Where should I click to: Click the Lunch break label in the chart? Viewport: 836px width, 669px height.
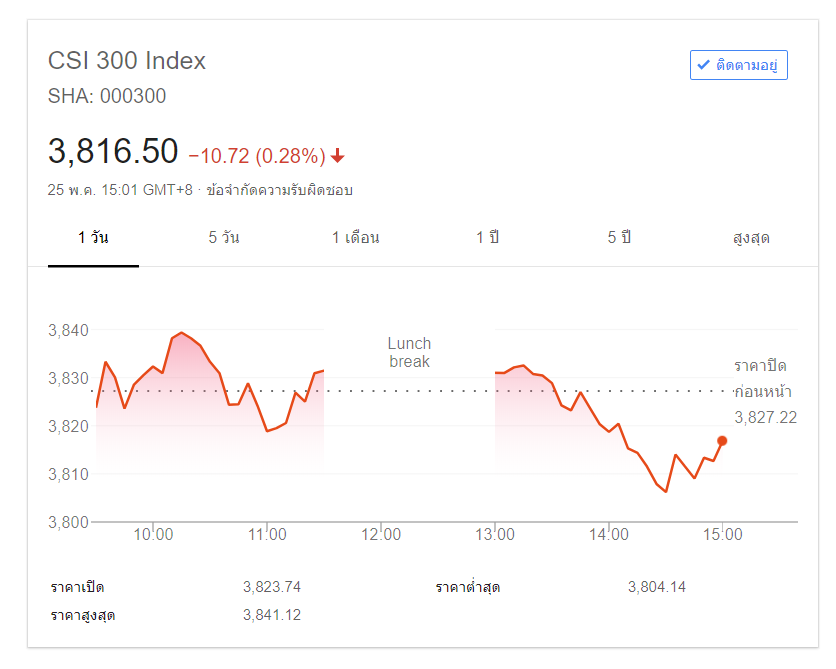coord(409,352)
